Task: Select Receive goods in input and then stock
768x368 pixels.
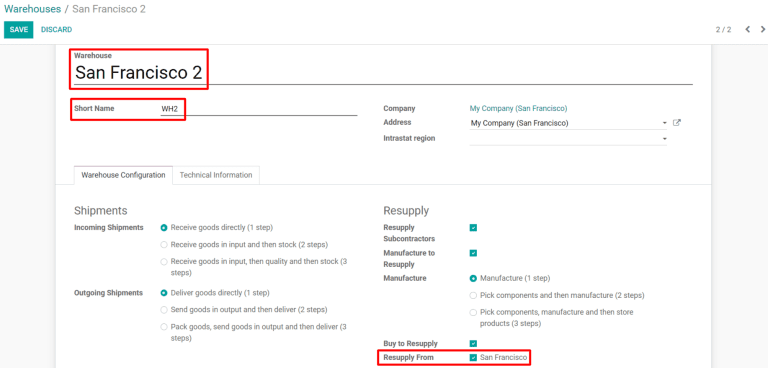Action: pos(164,245)
